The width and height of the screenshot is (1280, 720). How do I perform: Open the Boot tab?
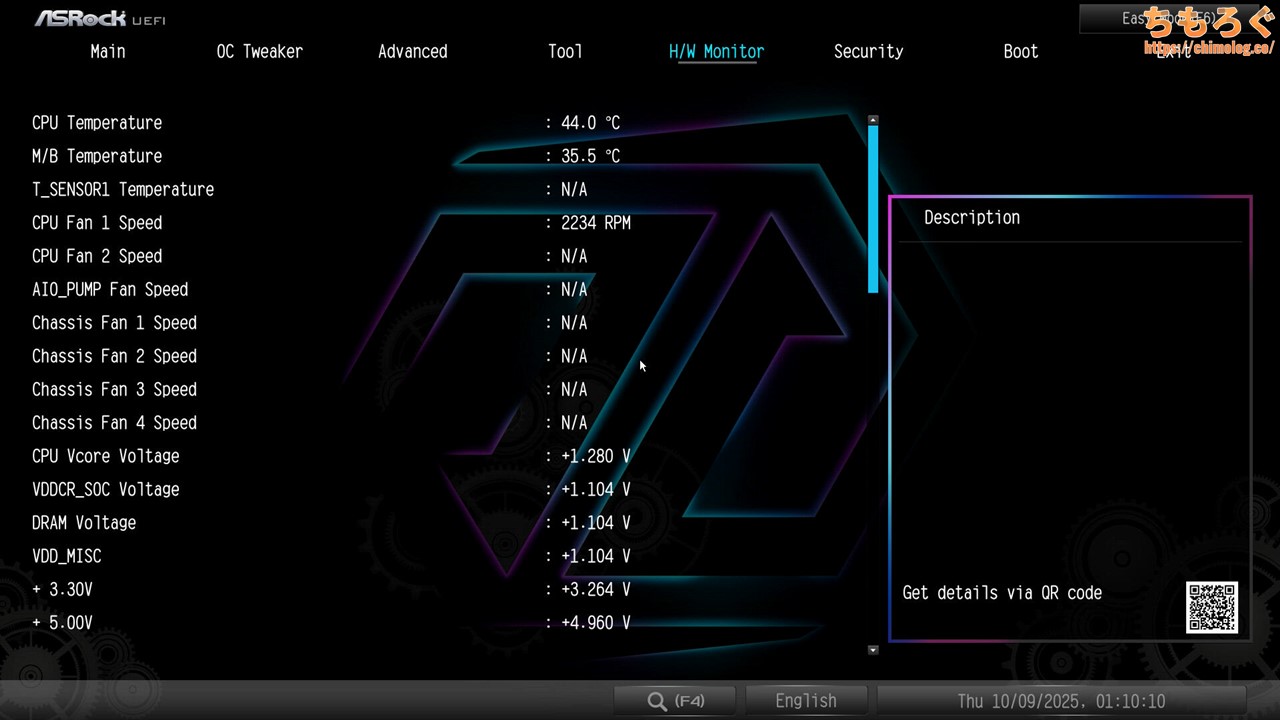(1020, 52)
